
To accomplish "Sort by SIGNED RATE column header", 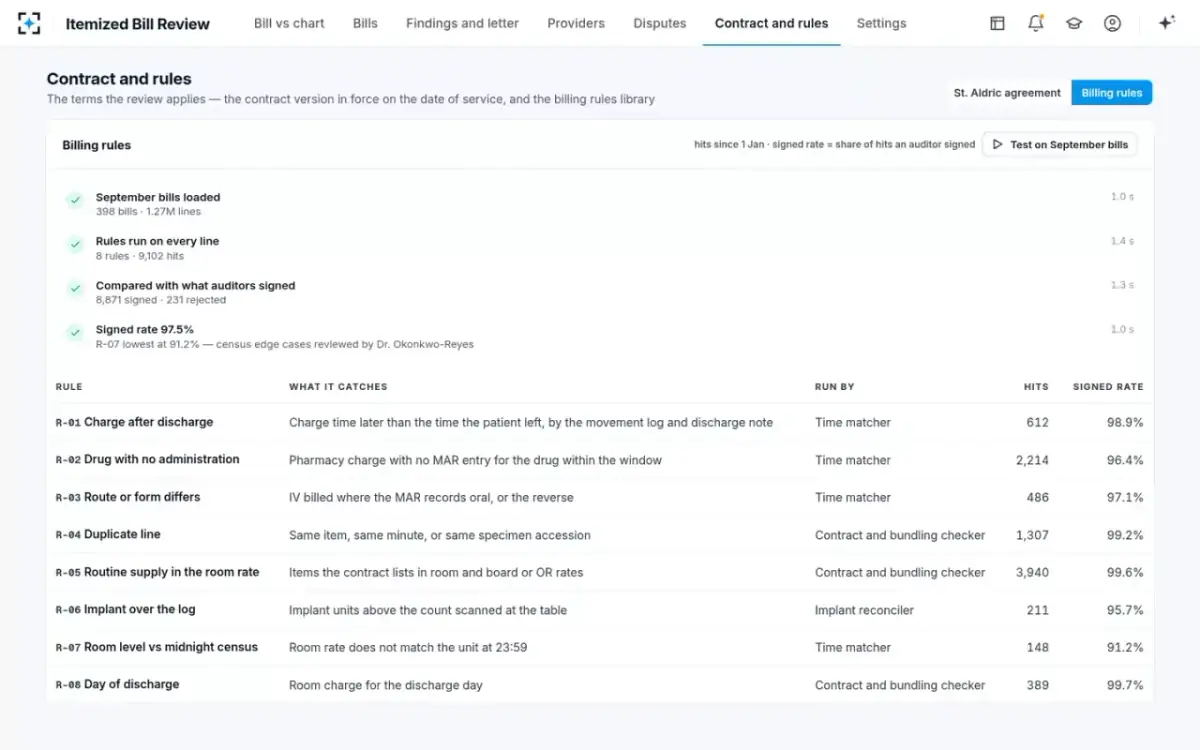I will click(1108, 387).
